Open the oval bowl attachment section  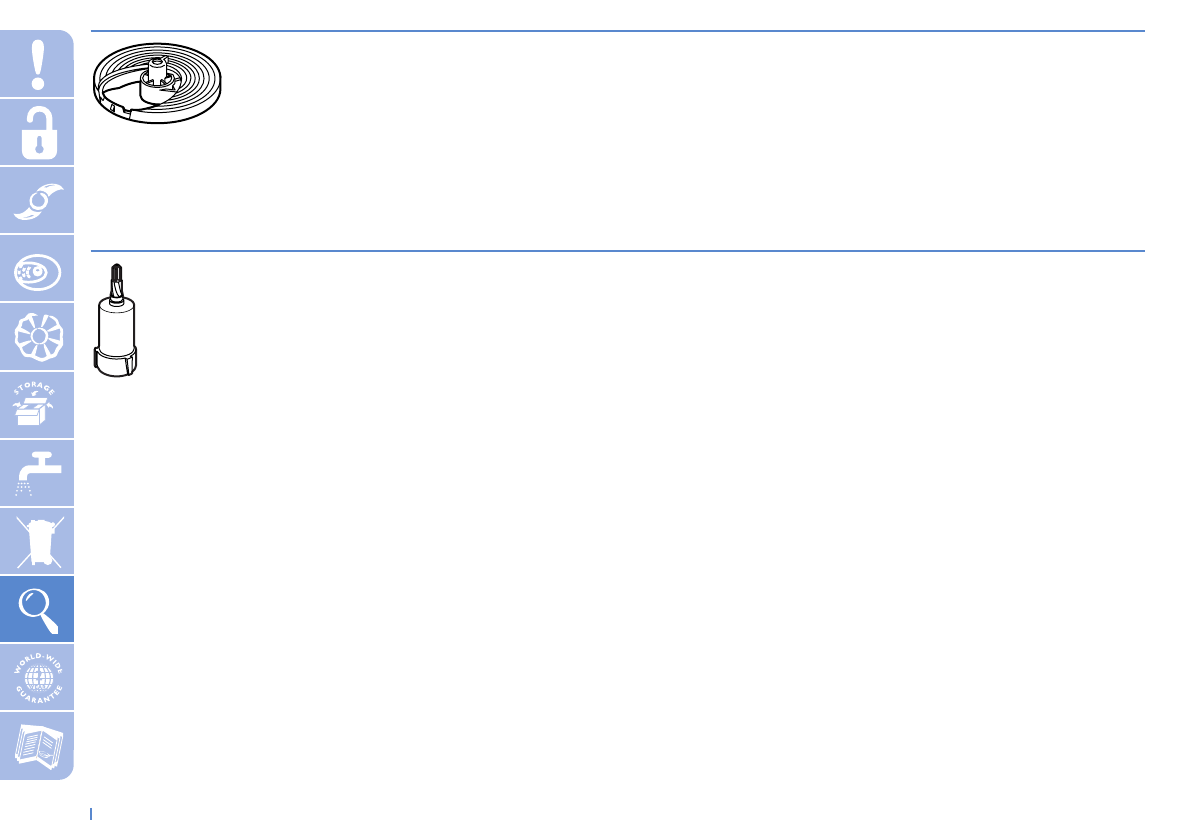[x=36, y=269]
